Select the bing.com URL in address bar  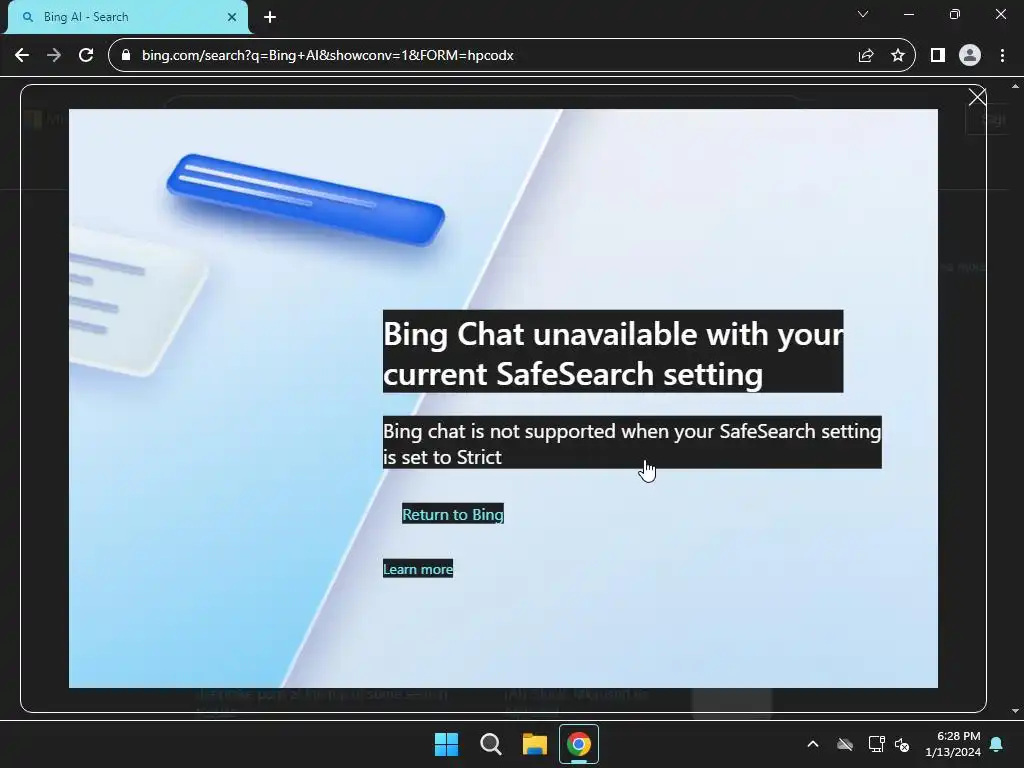coord(328,56)
